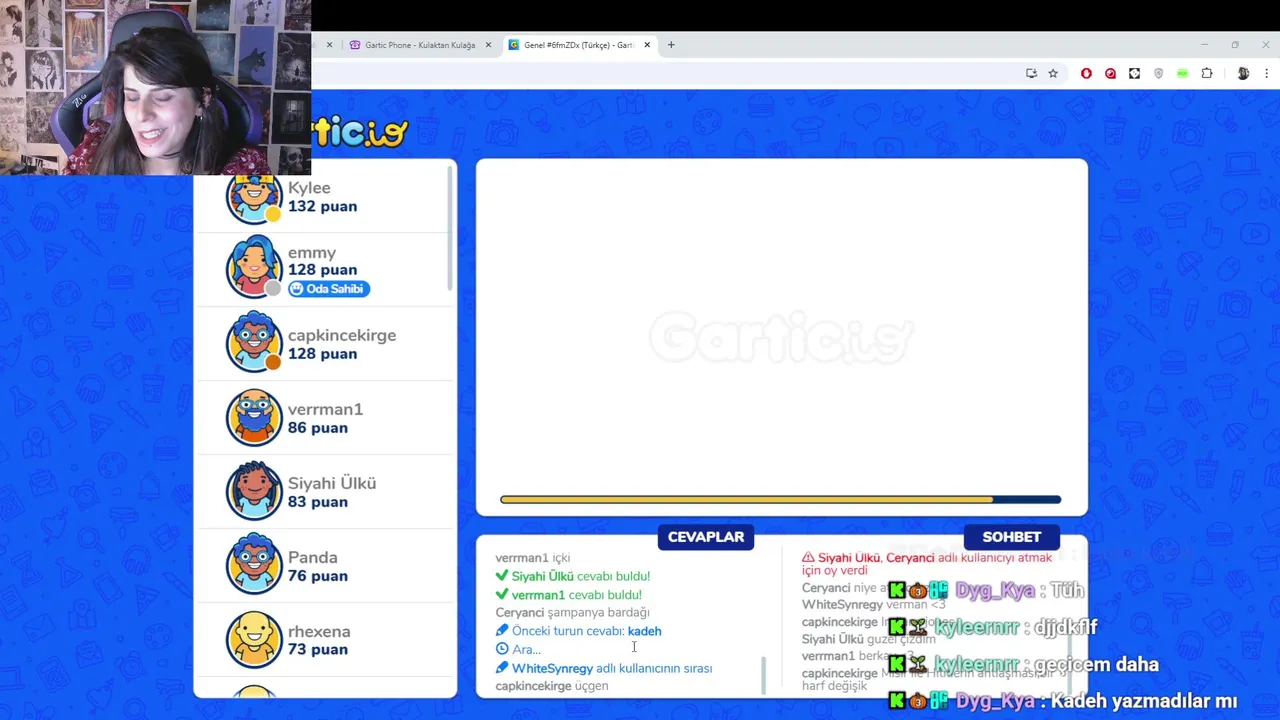
Task: Click the black square extension icon
Action: click(x=1134, y=73)
